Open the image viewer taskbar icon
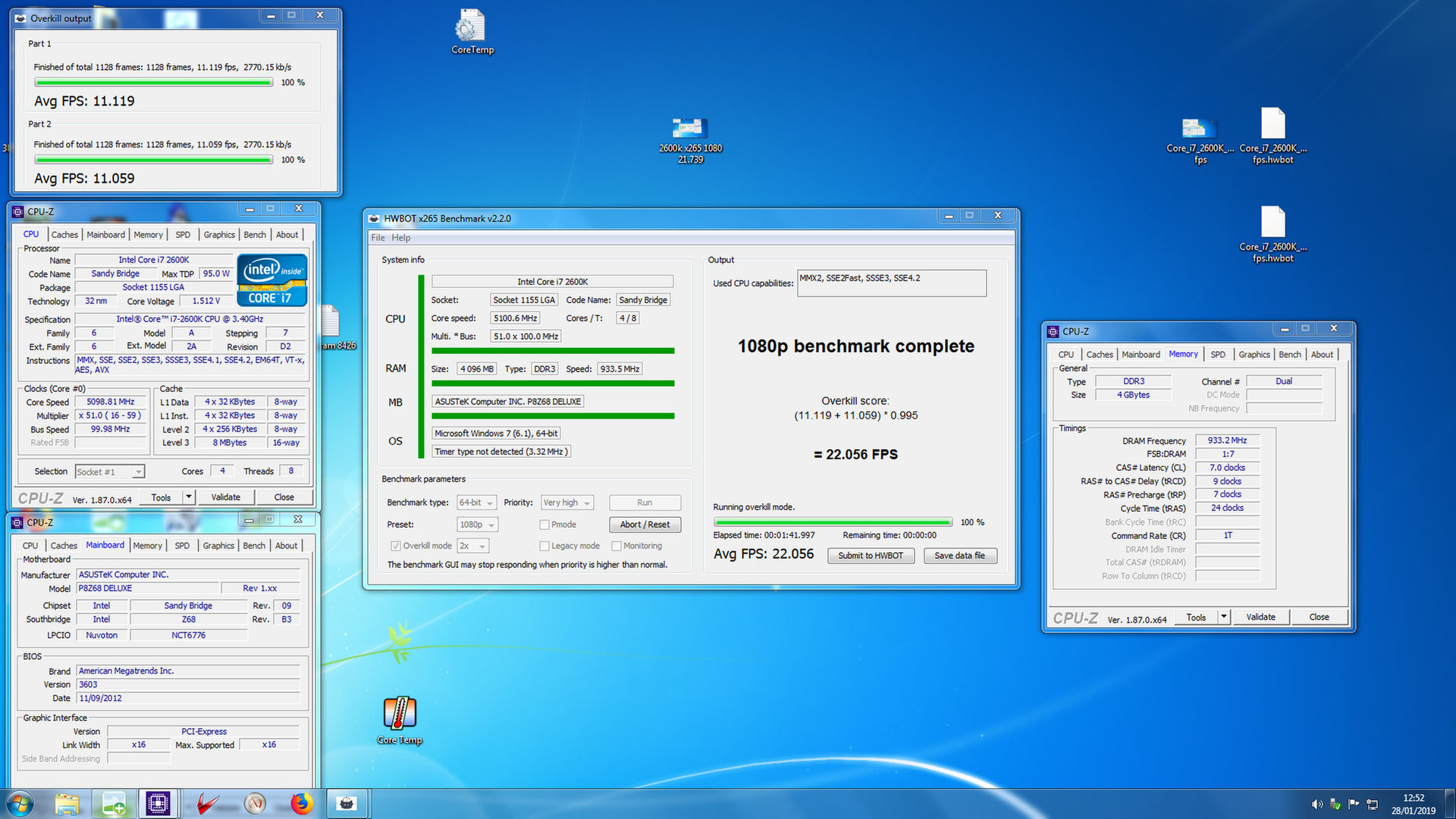Image resolution: width=1456 pixels, height=819 pixels. 114,804
